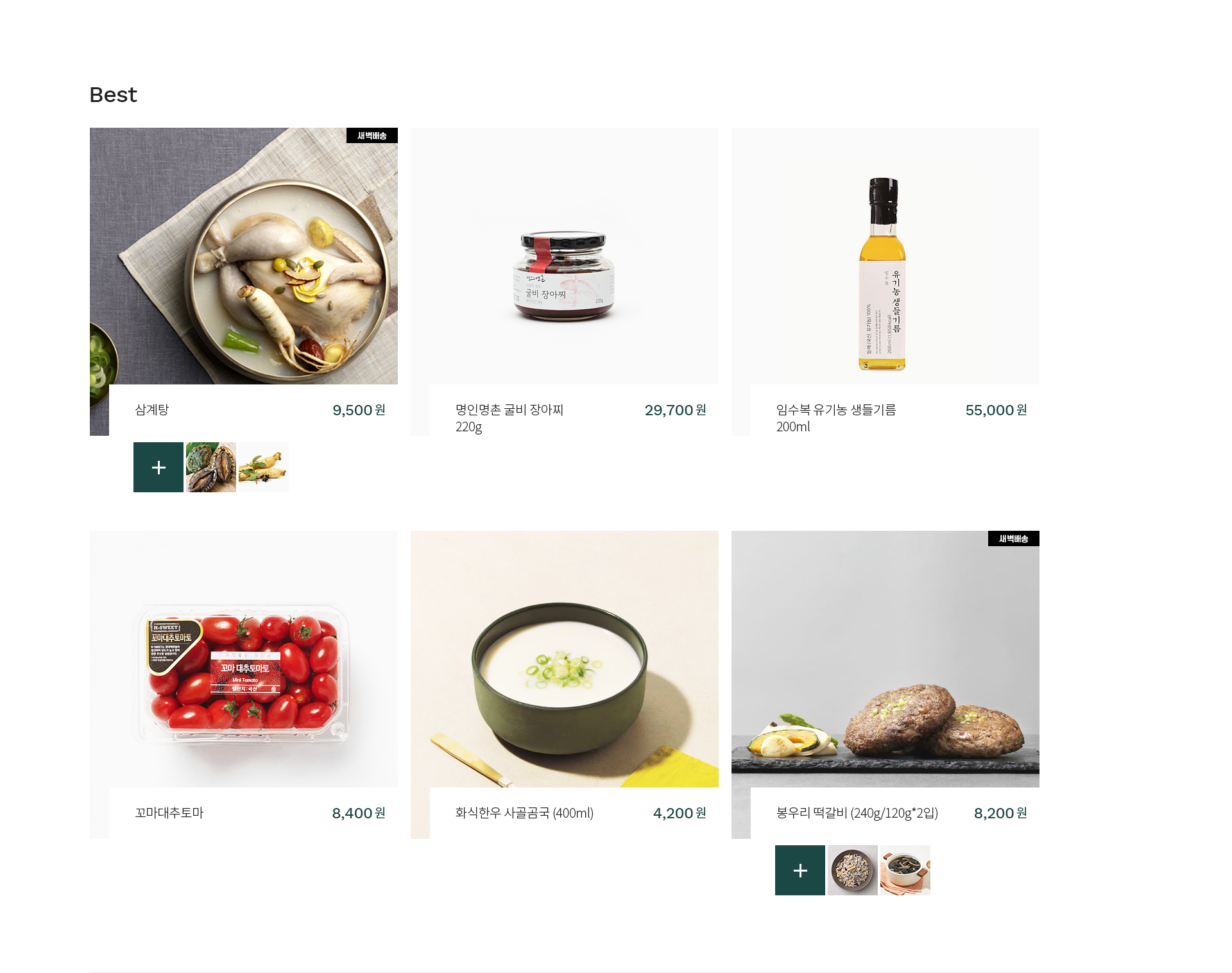Viewport: 1232px width, 973px height.
Task: Click the 유기농 생들기름 bottle image
Action: [x=886, y=256]
